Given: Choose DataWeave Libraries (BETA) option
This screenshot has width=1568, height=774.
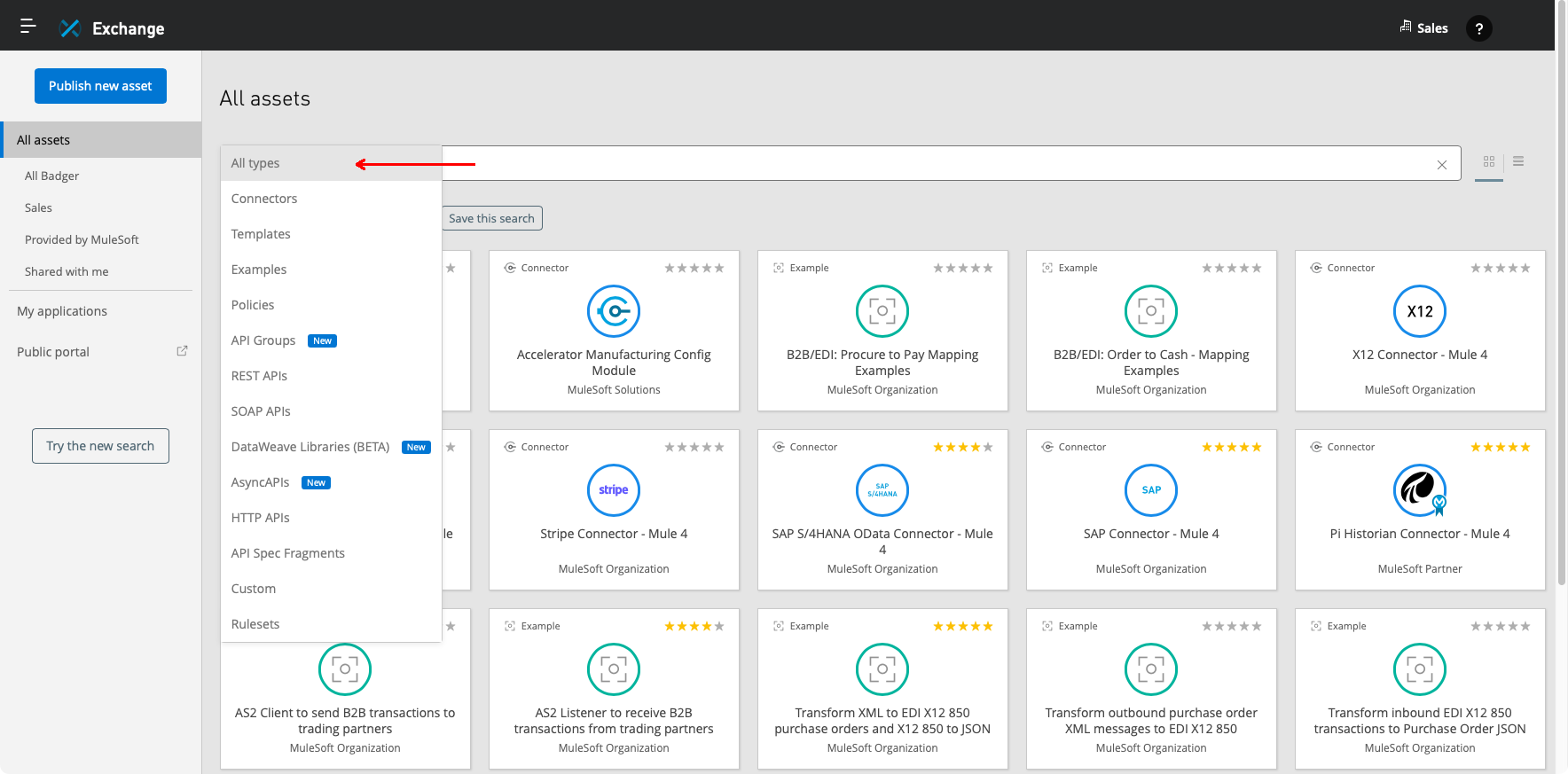Looking at the screenshot, I should (x=331, y=447).
